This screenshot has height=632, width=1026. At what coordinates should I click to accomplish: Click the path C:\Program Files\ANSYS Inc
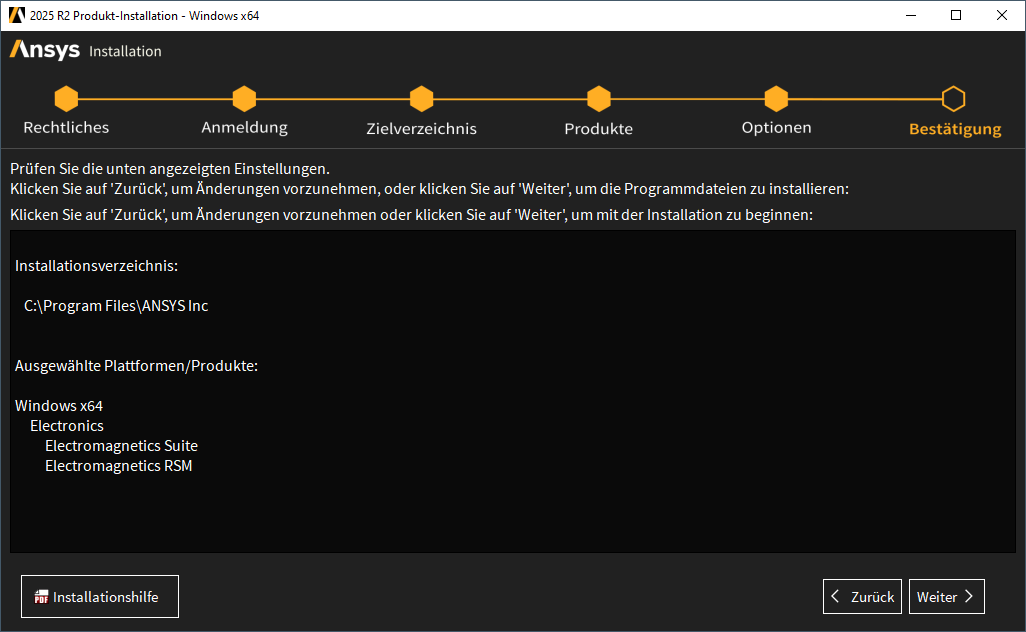pyautogui.click(x=116, y=306)
